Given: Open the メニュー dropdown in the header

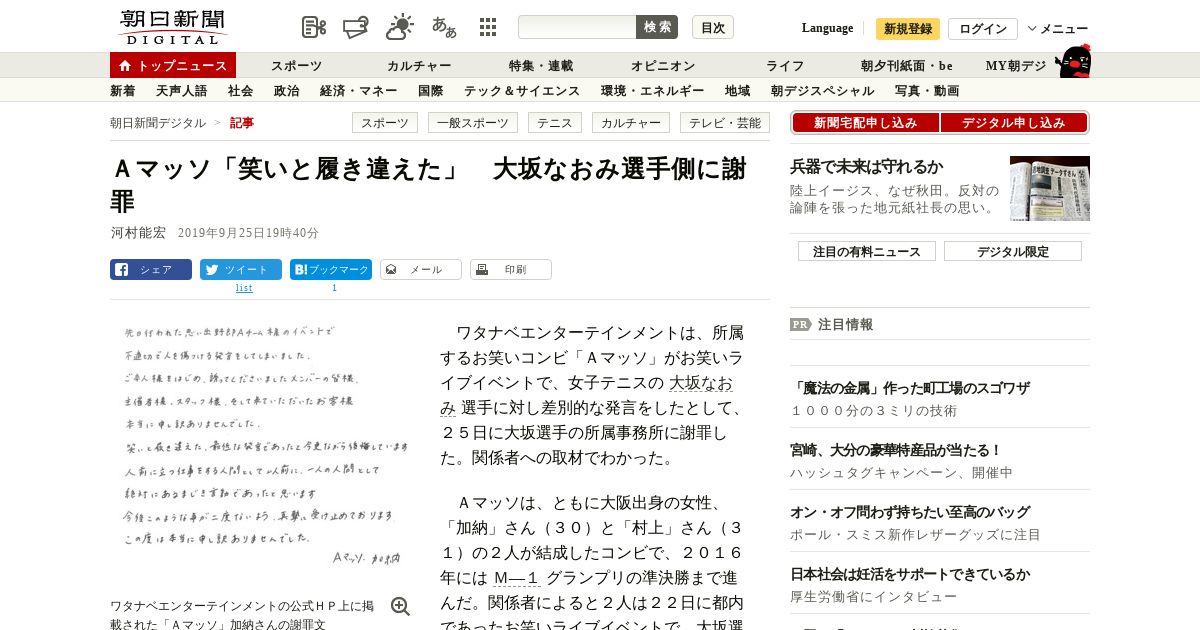Looking at the screenshot, I should click(1058, 28).
